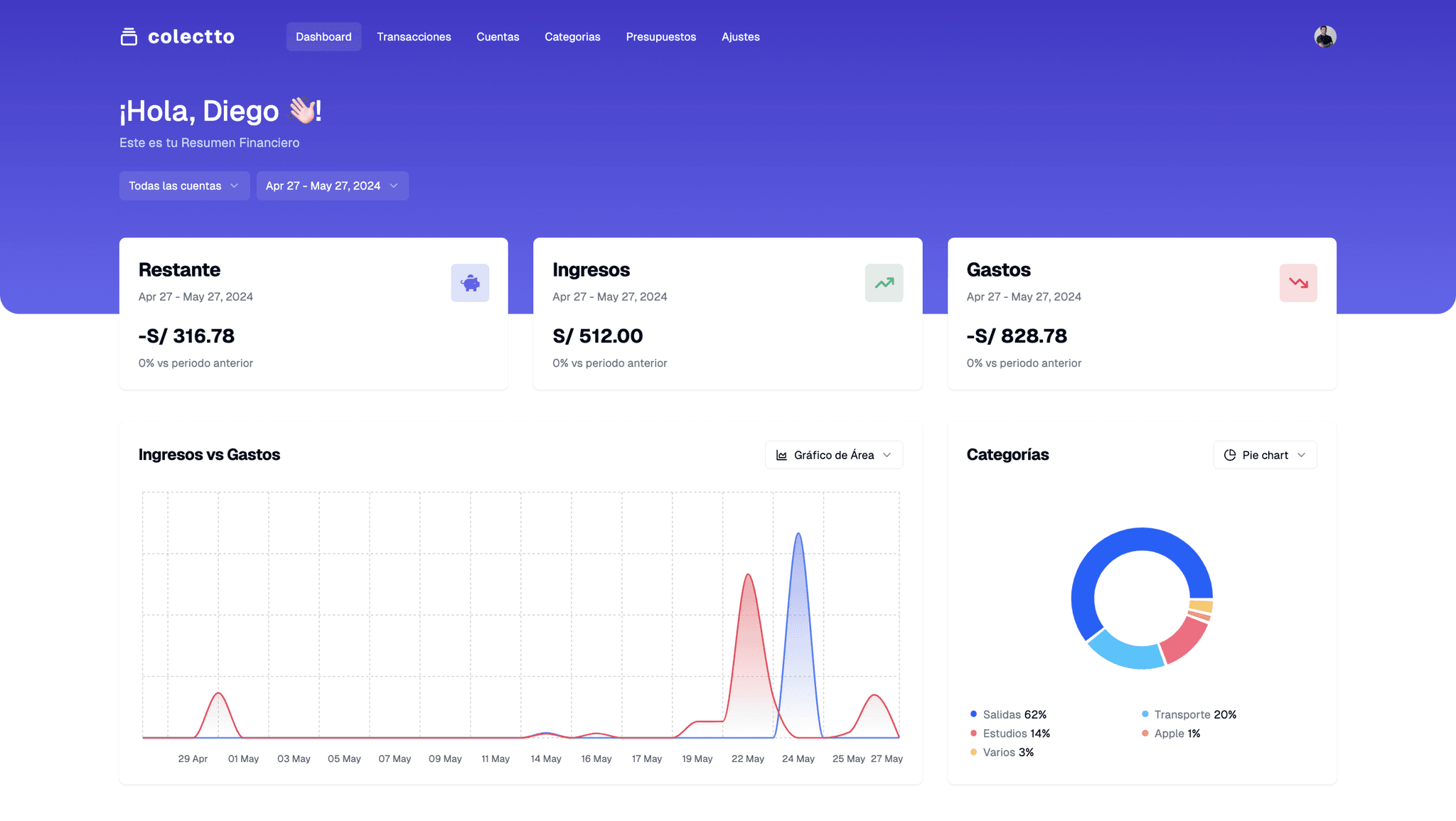Screen dimensions: 1456x821
Task: Click the green upward trend icon on Ingresos
Action: click(884, 282)
